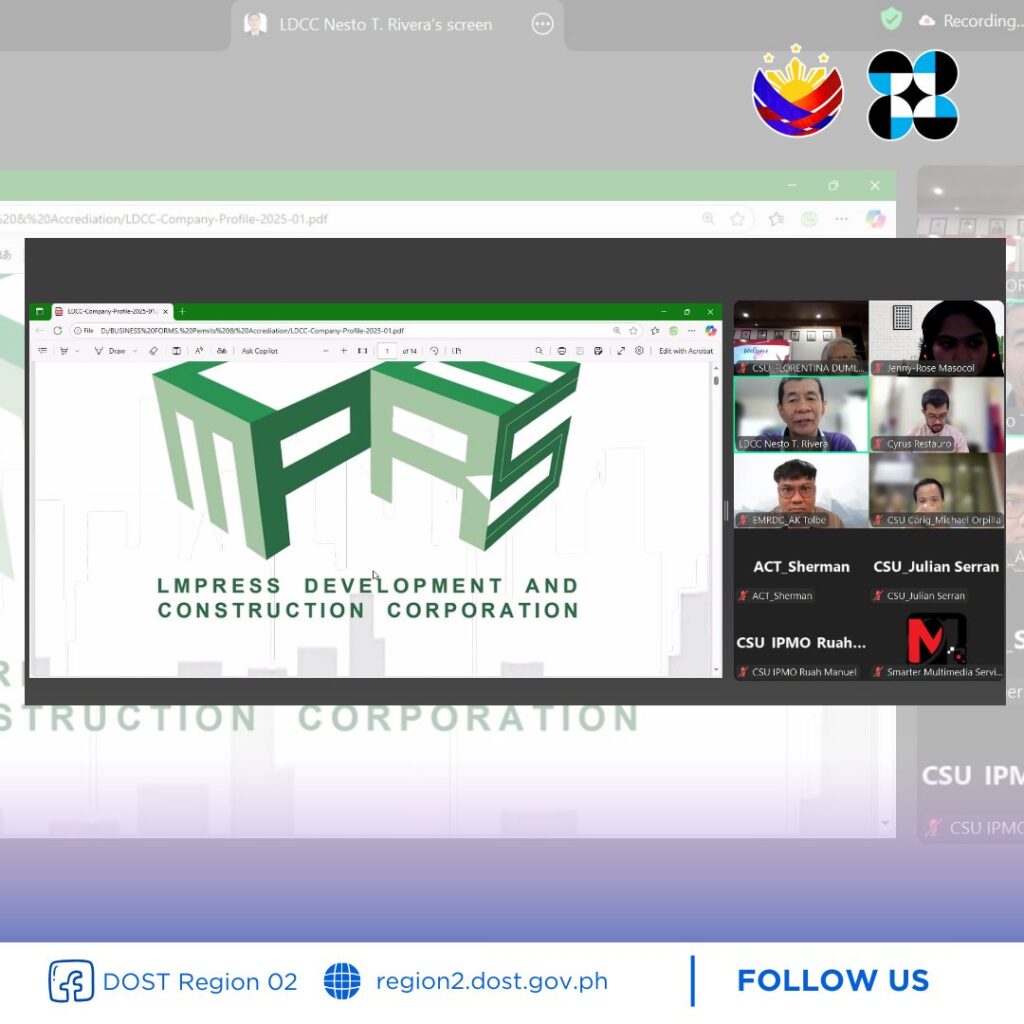Expand the Draw tool dropdown arrow
Viewport: 1024px width, 1024px height.
[x=135, y=351]
